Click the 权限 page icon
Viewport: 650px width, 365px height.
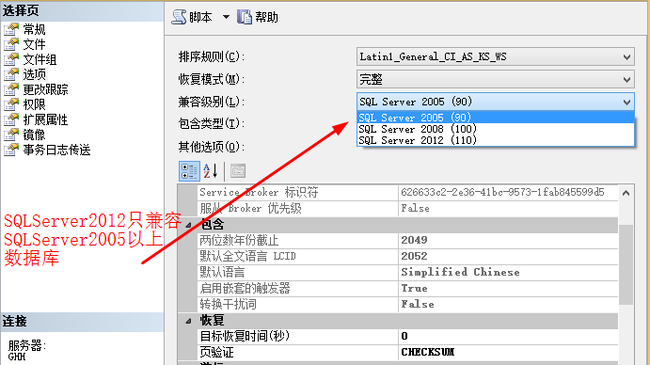(12, 104)
